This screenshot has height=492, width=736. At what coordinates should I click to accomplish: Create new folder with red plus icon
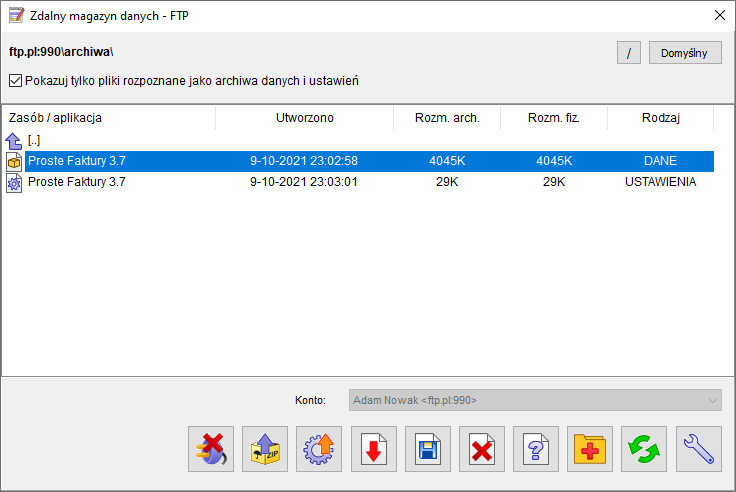coord(590,449)
